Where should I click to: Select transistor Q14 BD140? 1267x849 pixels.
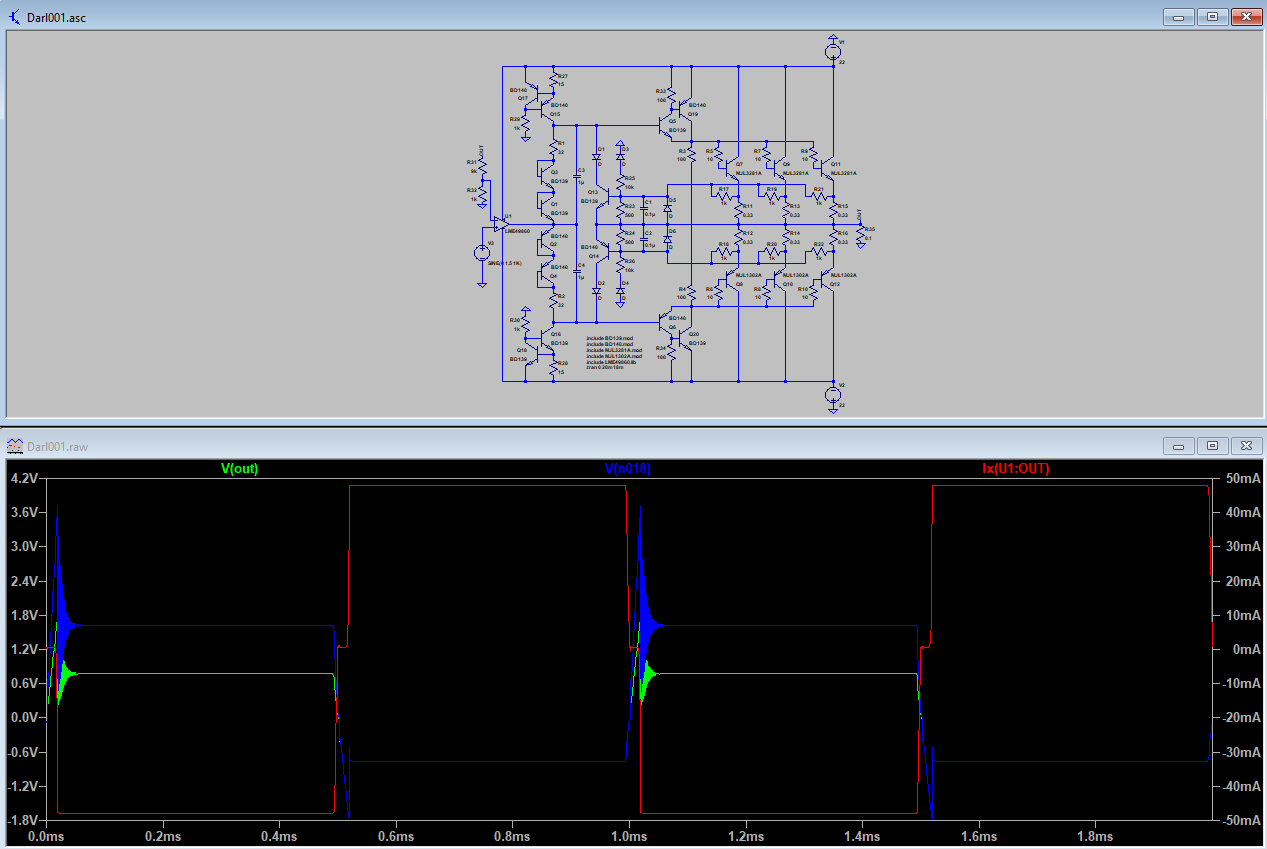click(x=603, y=251)
